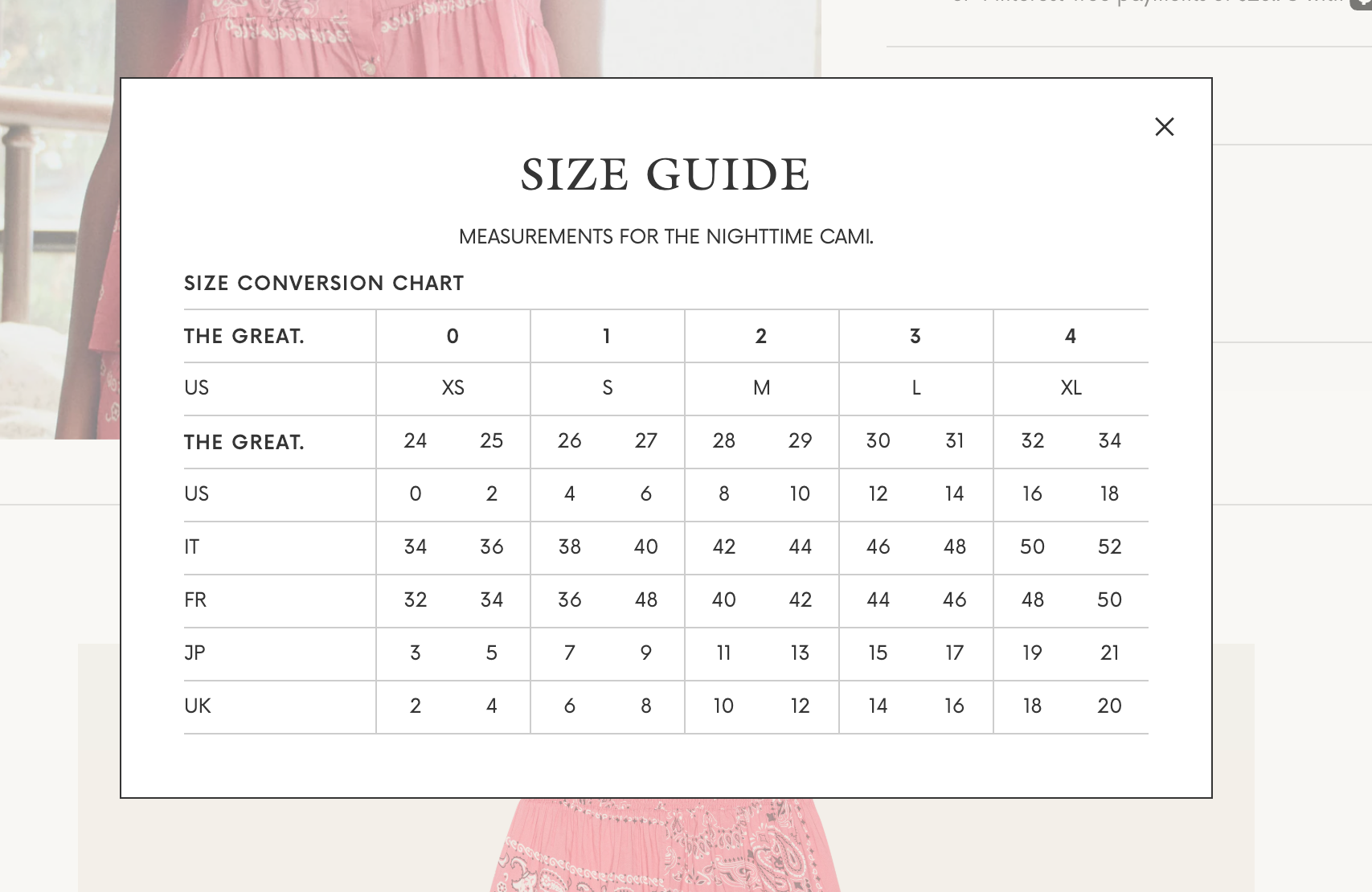Click the XS cell in US row
This screenshot has height=892, width=1372.
pos(453,387)
